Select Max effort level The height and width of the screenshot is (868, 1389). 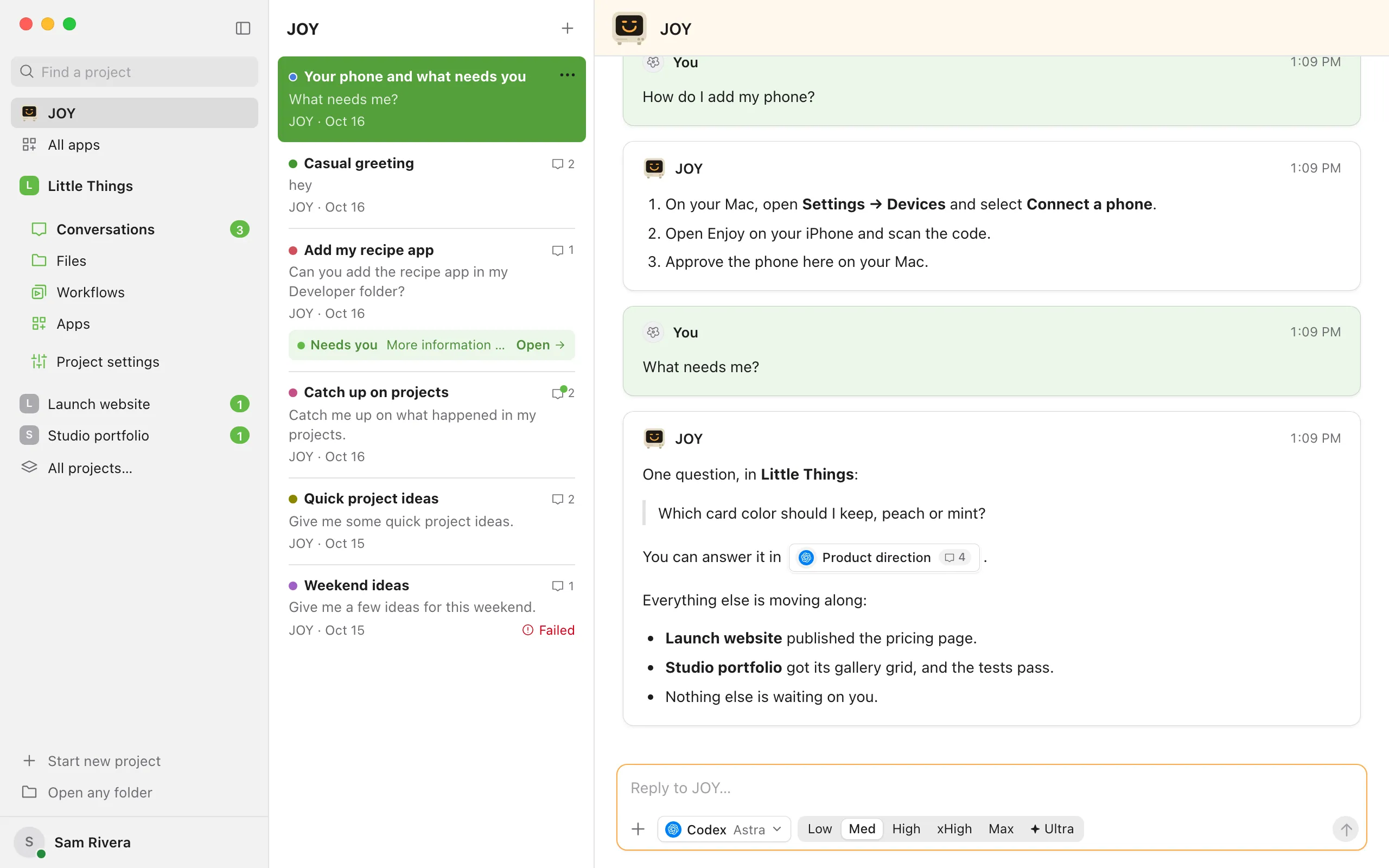tap(1001, 828)
